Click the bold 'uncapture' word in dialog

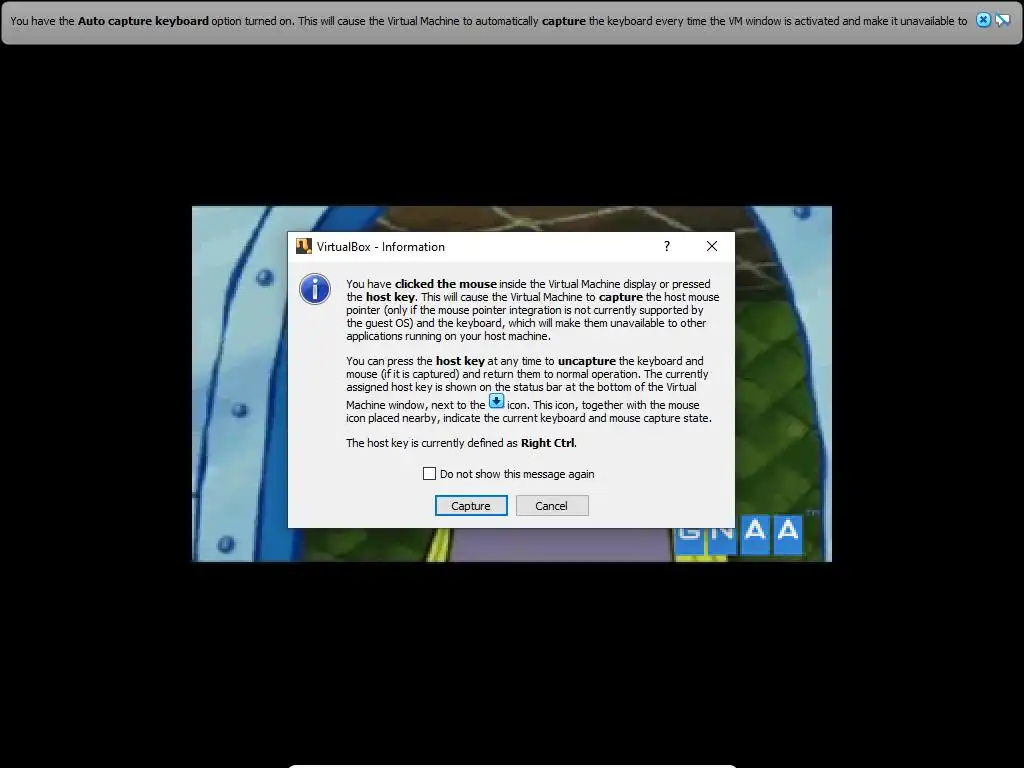click(x=586, y=361)
